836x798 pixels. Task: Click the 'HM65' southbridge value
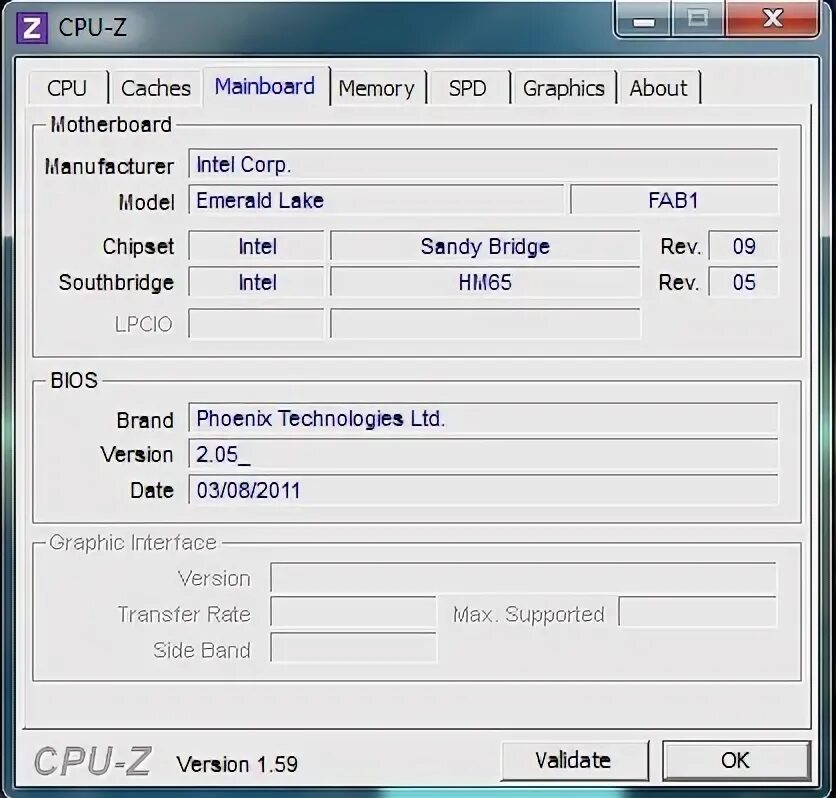tap(485, 282)
